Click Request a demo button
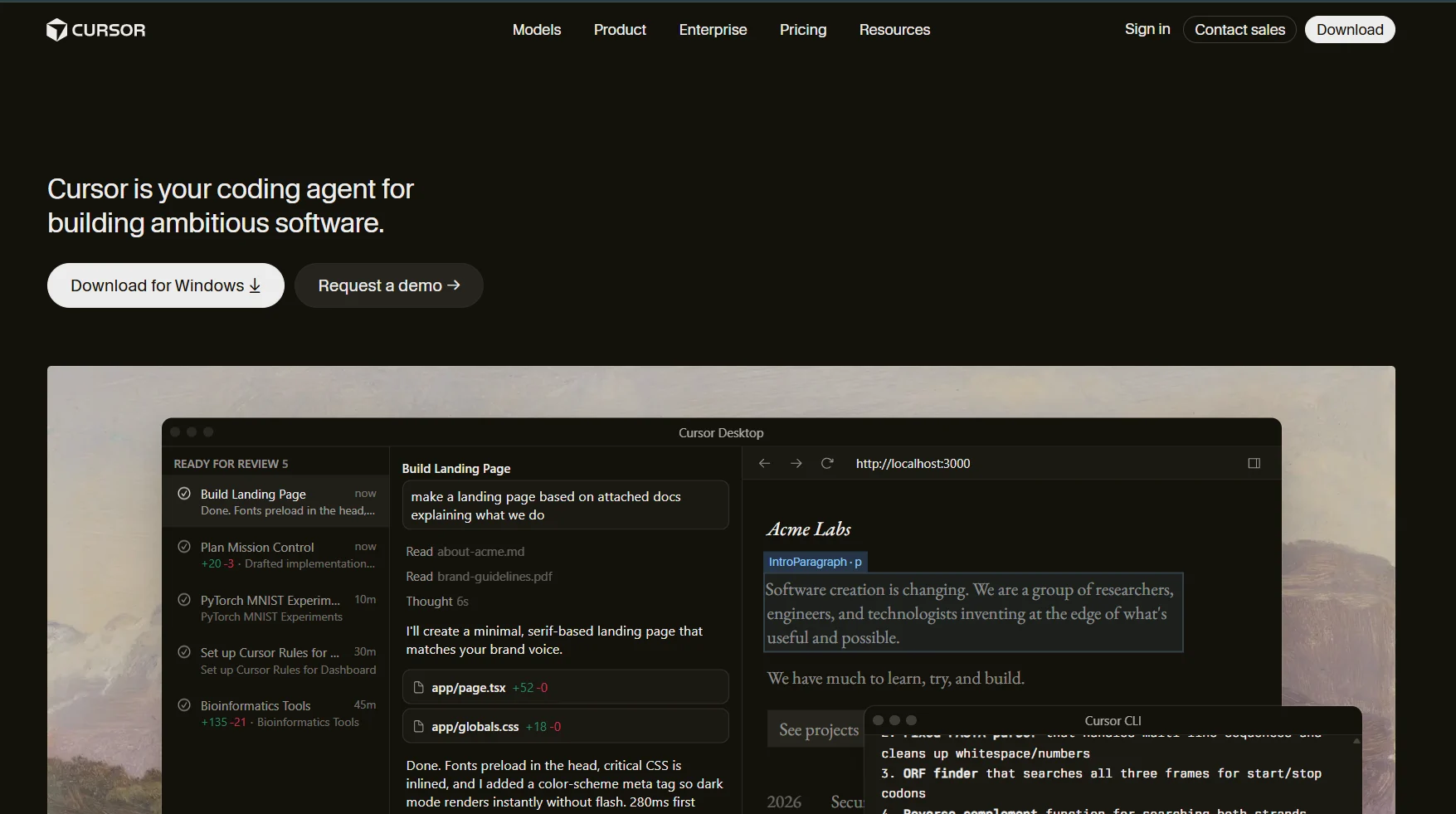Image resolution: width=1456 pixels, height=814 pixels. coord(389,285)
